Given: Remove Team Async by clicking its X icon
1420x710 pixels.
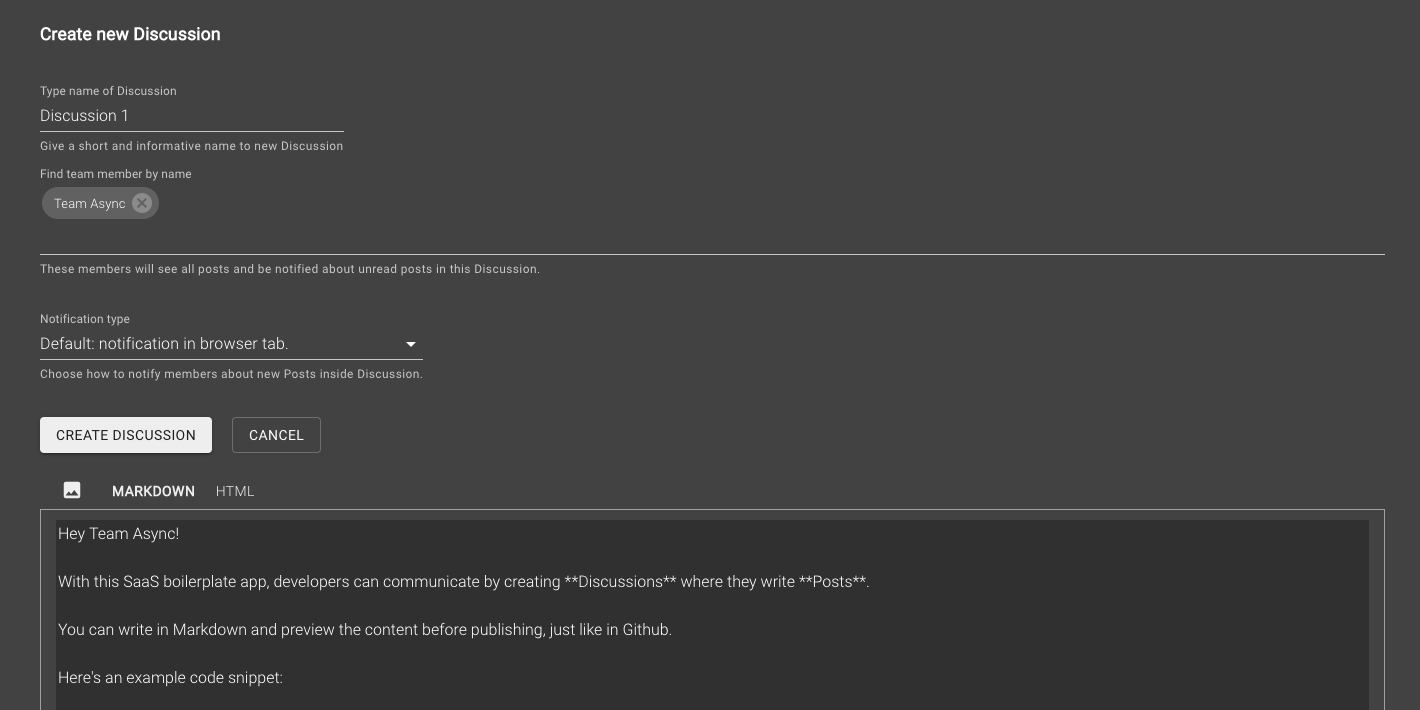Looking at the screenshot, I should point(142,203).
